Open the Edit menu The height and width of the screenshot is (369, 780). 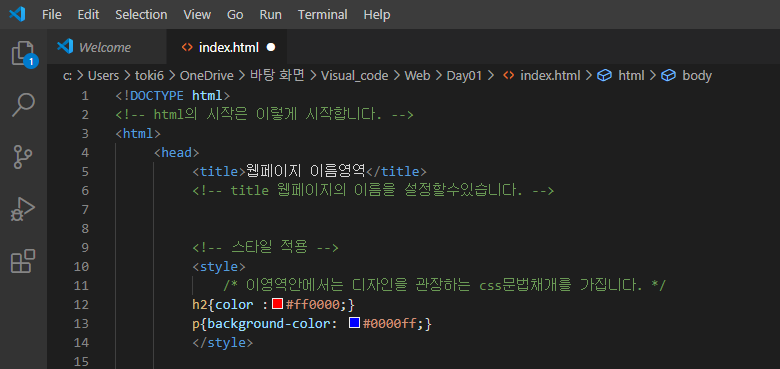coord(88,14)
